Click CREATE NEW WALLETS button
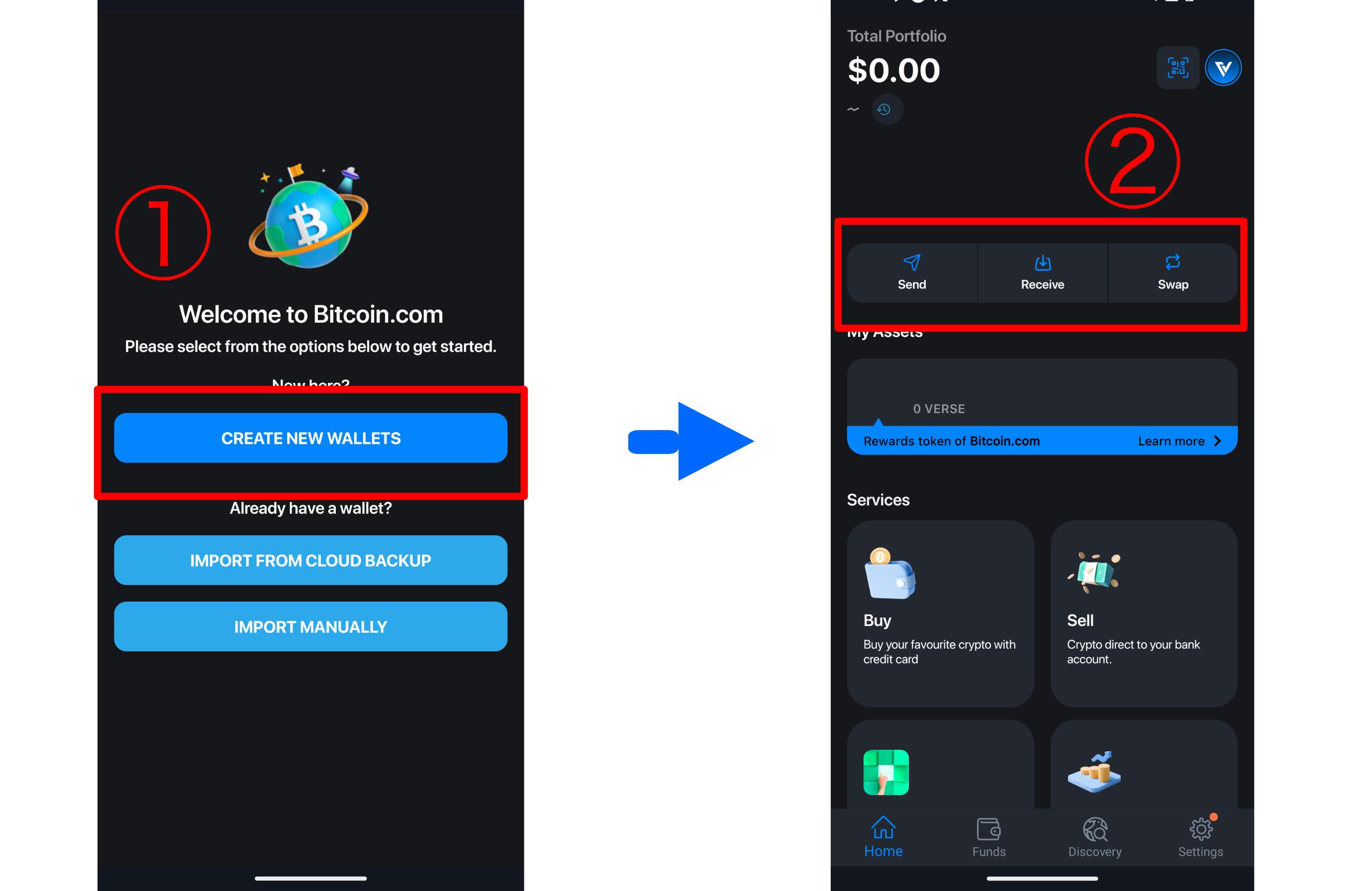1372x891 pixels. click(310, 437)
